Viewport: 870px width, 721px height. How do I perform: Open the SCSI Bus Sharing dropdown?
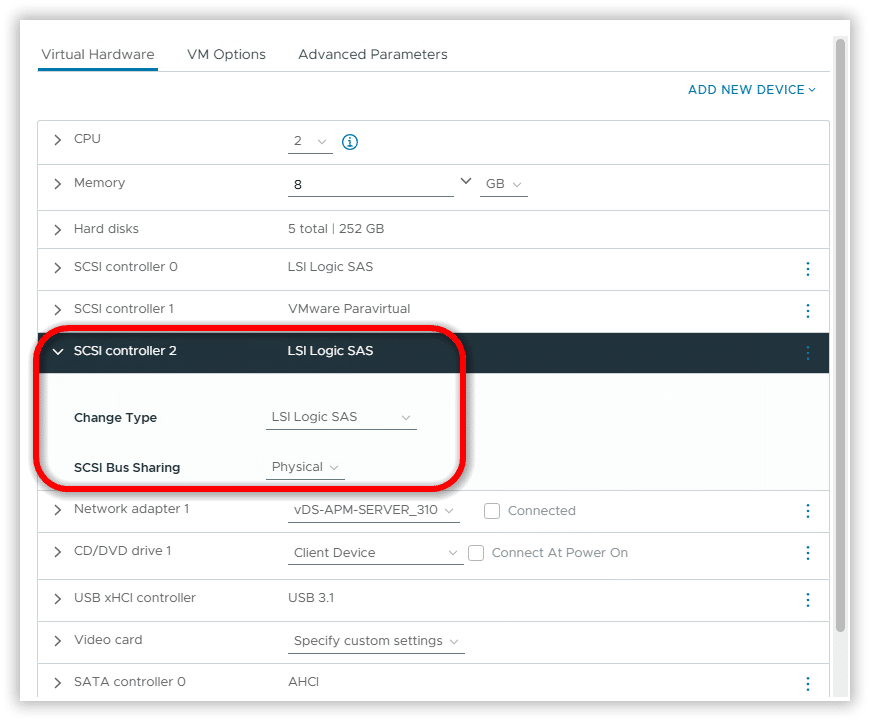coord(305,467)
